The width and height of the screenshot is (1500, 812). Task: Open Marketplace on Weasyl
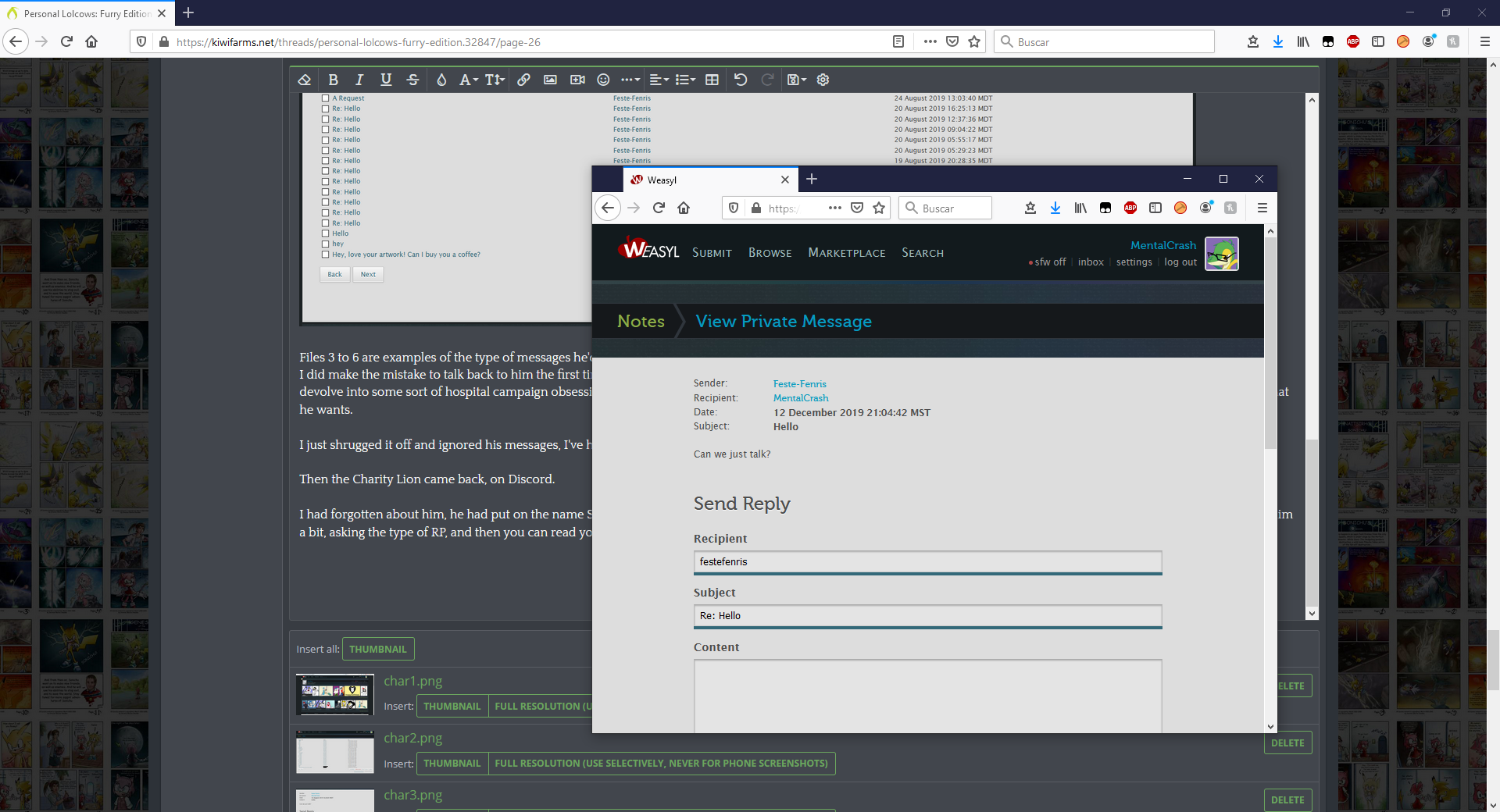point(847,252)
